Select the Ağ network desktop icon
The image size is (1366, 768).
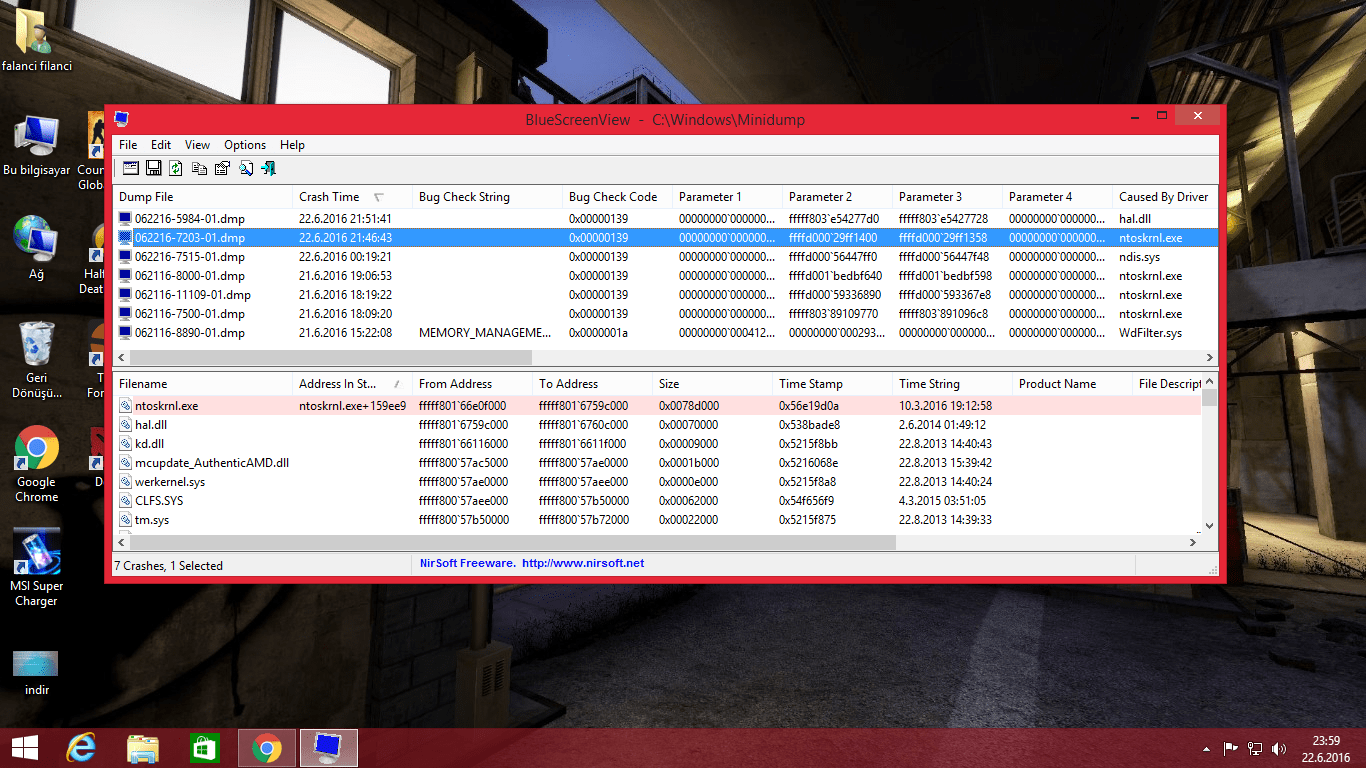[x=37, y=248]
